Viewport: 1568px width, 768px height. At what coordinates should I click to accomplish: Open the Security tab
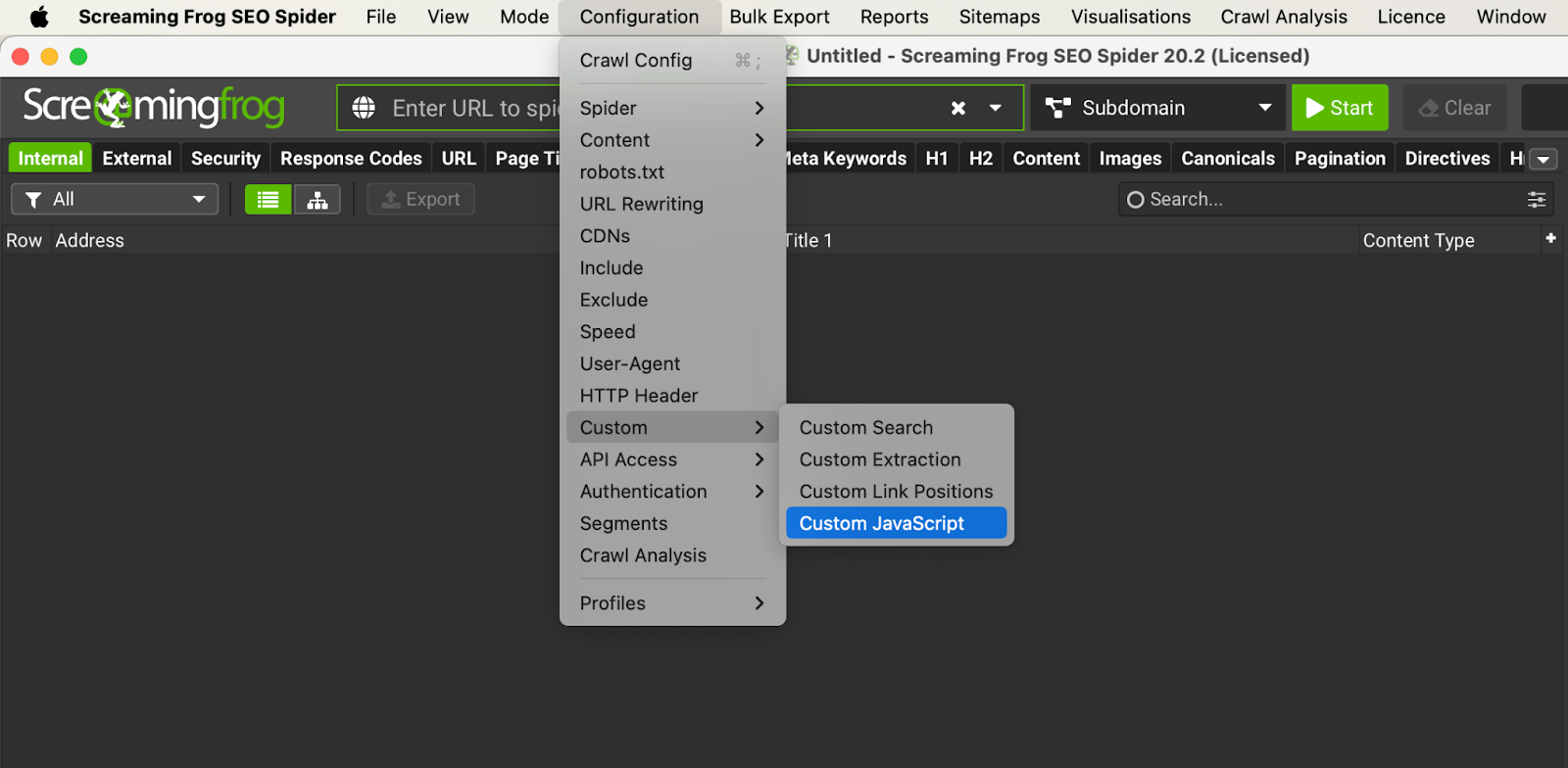coord(225,158)
